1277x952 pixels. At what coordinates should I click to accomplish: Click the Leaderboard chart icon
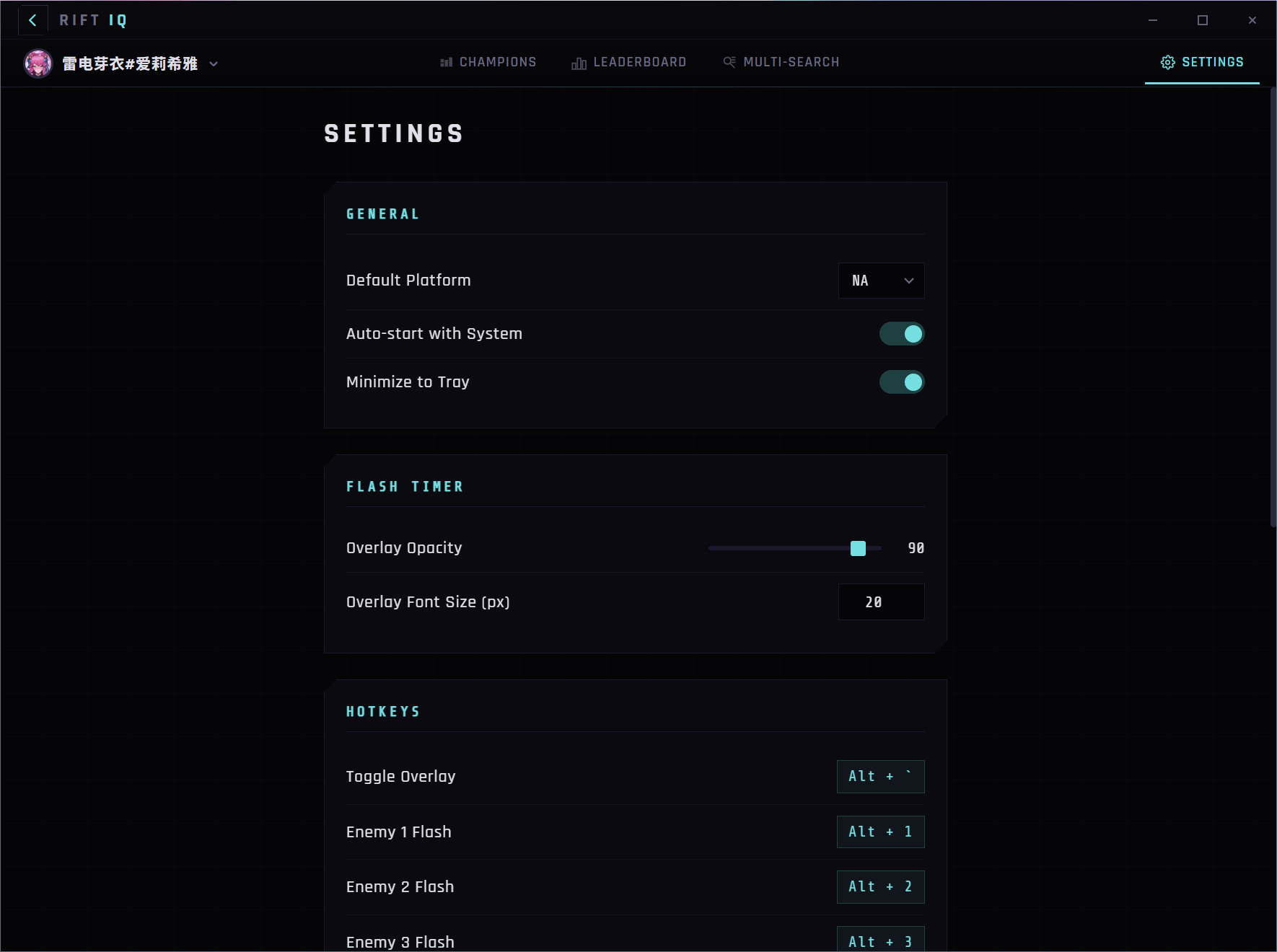pos(579,63)
